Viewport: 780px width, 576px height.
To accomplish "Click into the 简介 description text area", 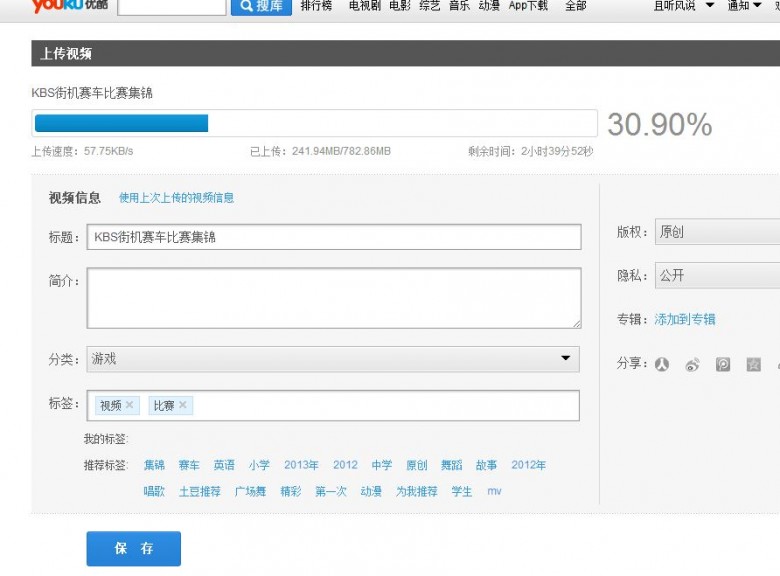I will (x=333, y=298).
